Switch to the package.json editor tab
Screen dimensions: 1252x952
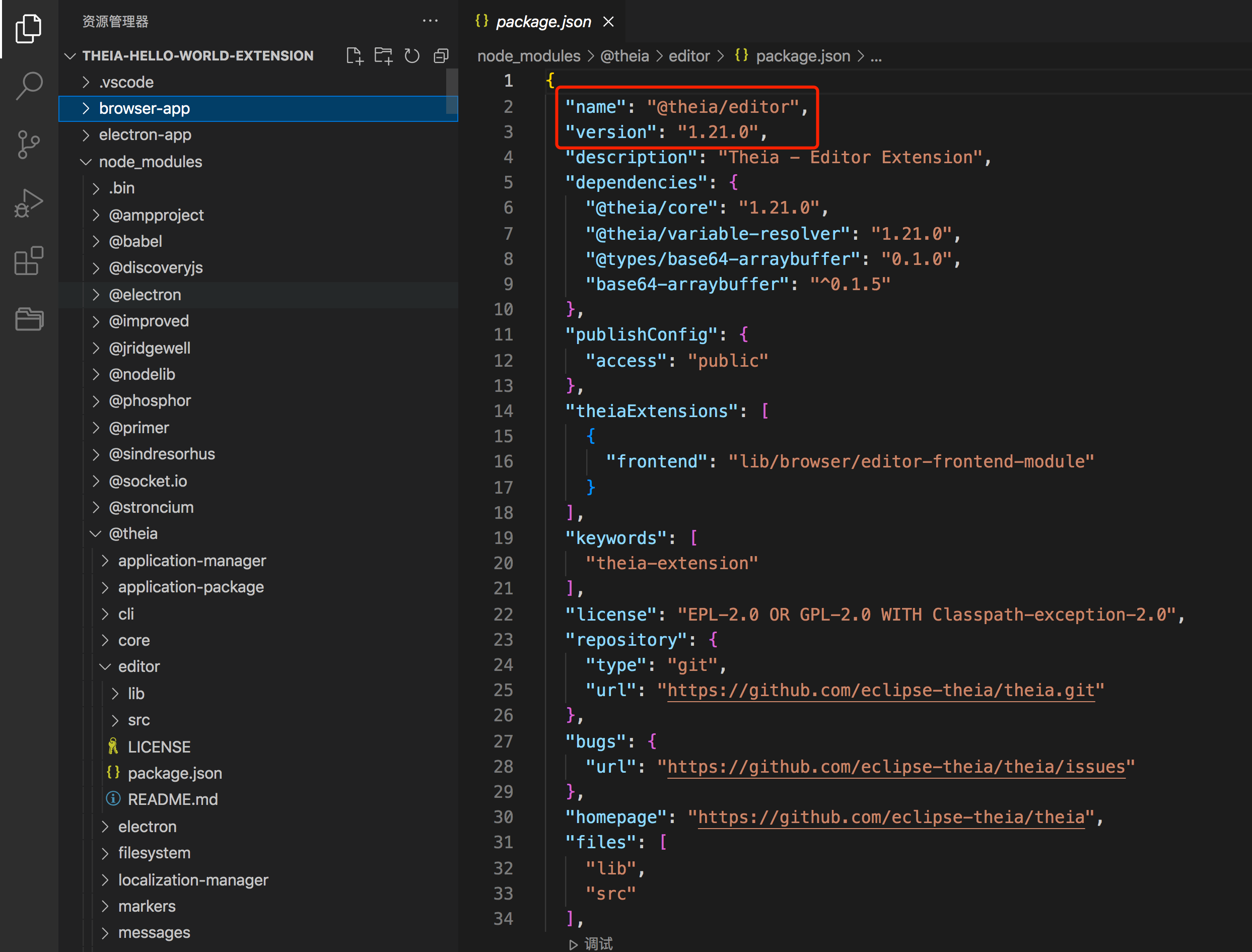click(x=543, y=22)
